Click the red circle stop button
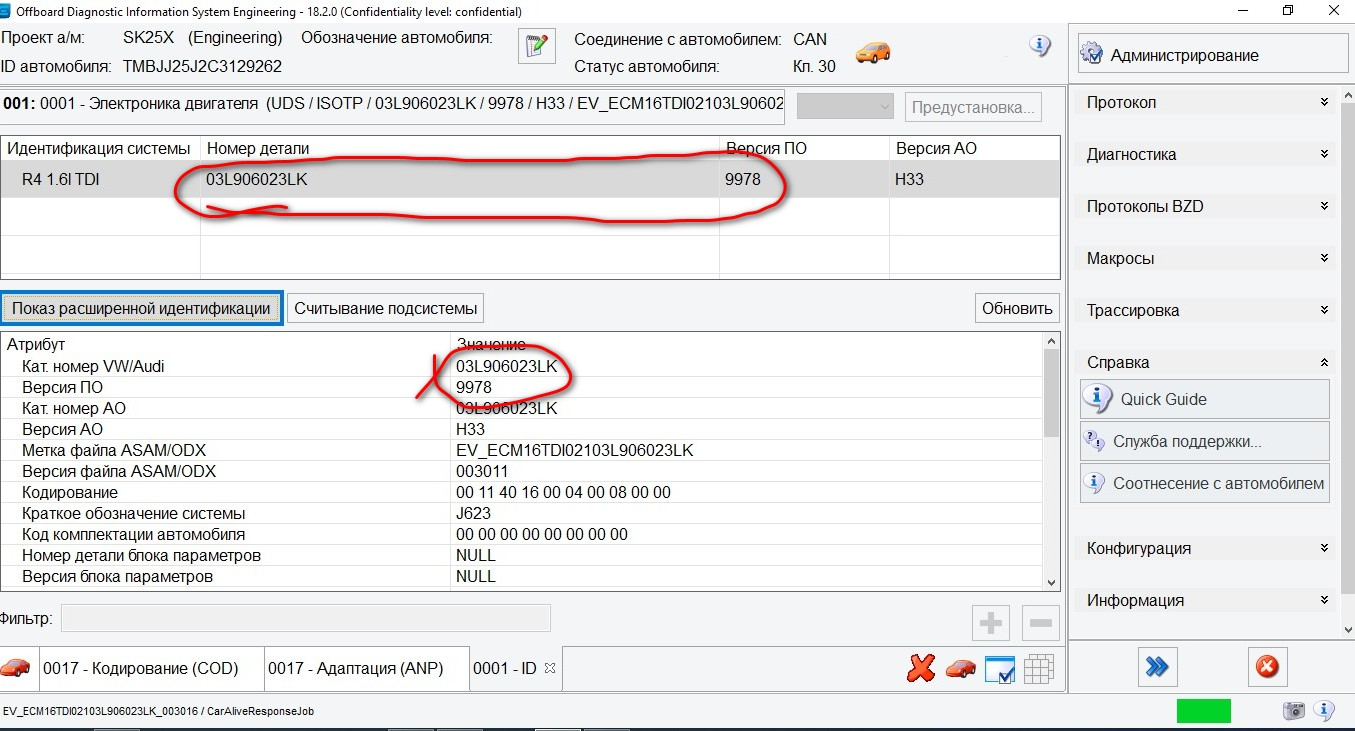The image size is (1355, 731). [1267, 667]
